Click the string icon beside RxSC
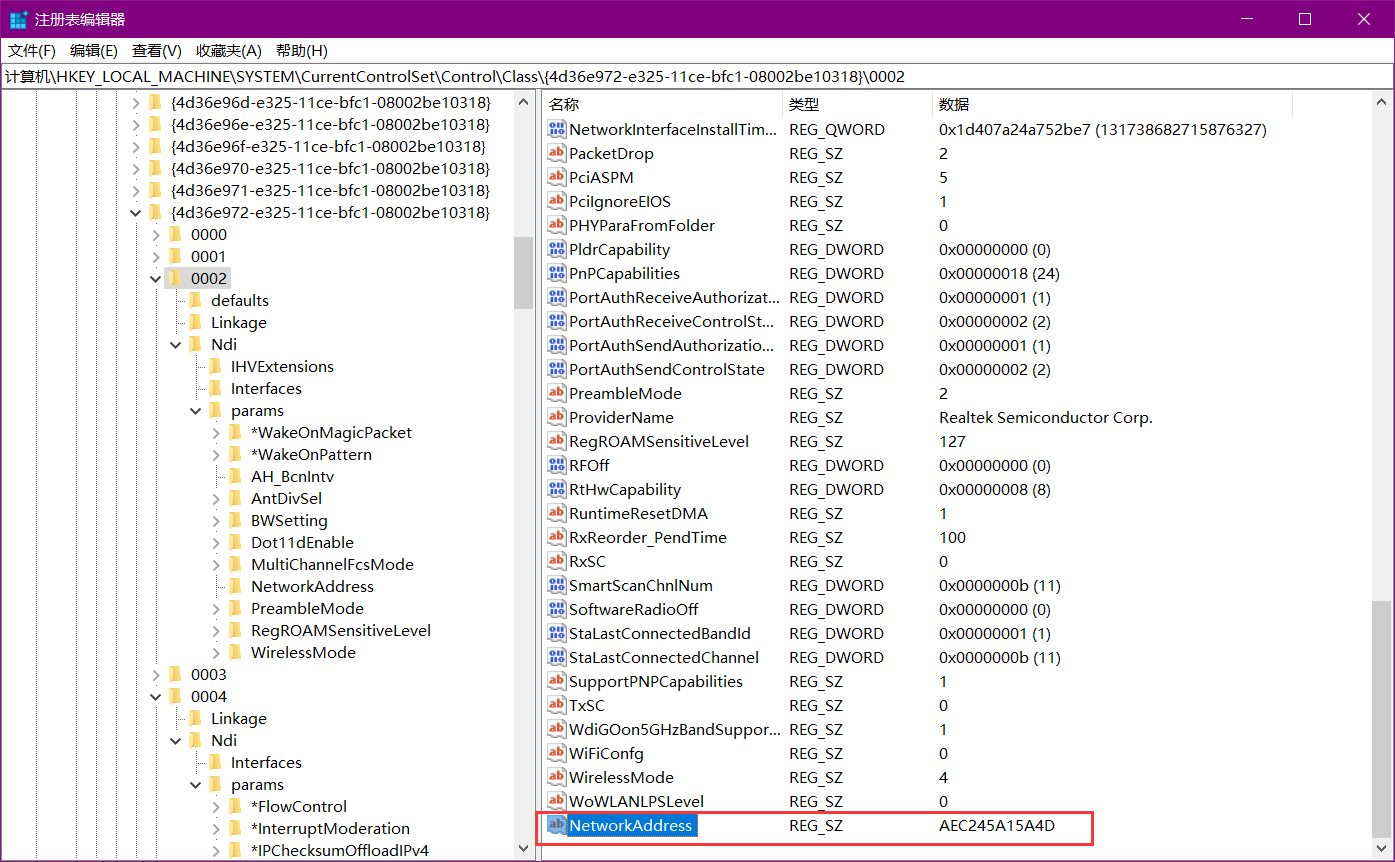1395x862 pixels. tap(557, 561)
